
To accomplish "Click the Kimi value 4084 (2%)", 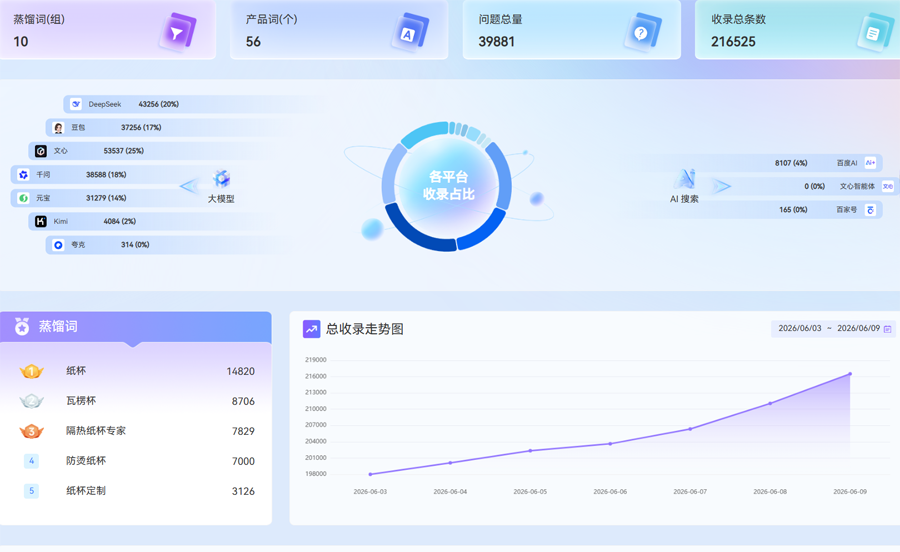I will (x=119, y=221).
